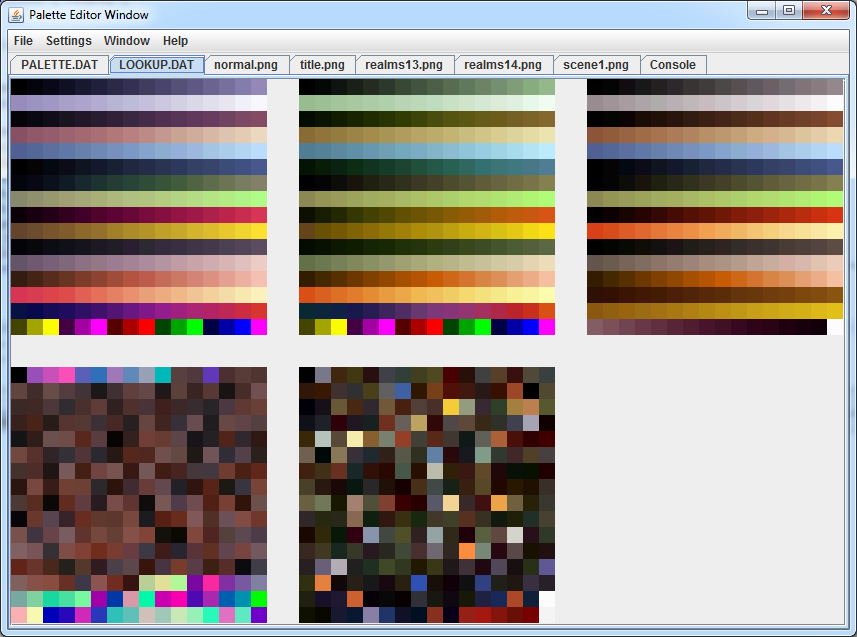Screen dimensions: 857x637
Task: Select the white swatch ending the top-right palette
Action: (835, 327)
